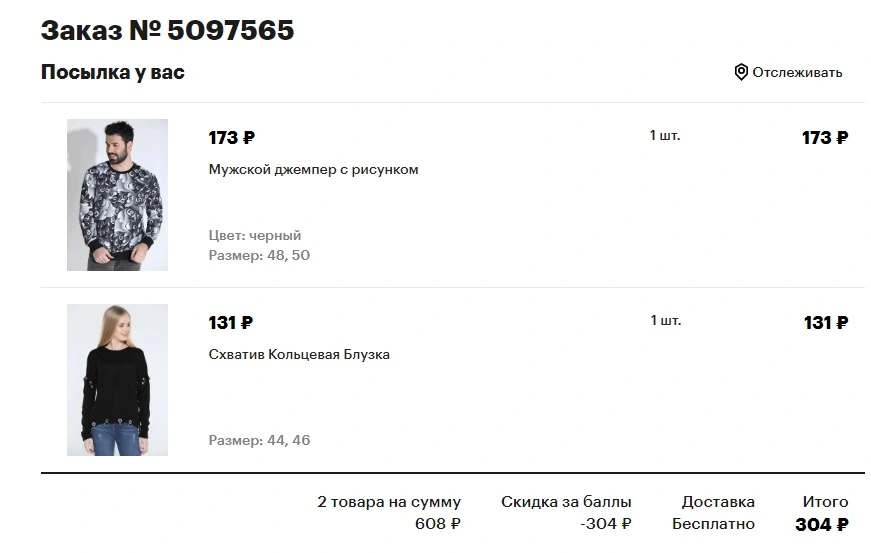Click the Посылка у вас status heading
This screenshot has height=553, width=871.
(113, 72)
